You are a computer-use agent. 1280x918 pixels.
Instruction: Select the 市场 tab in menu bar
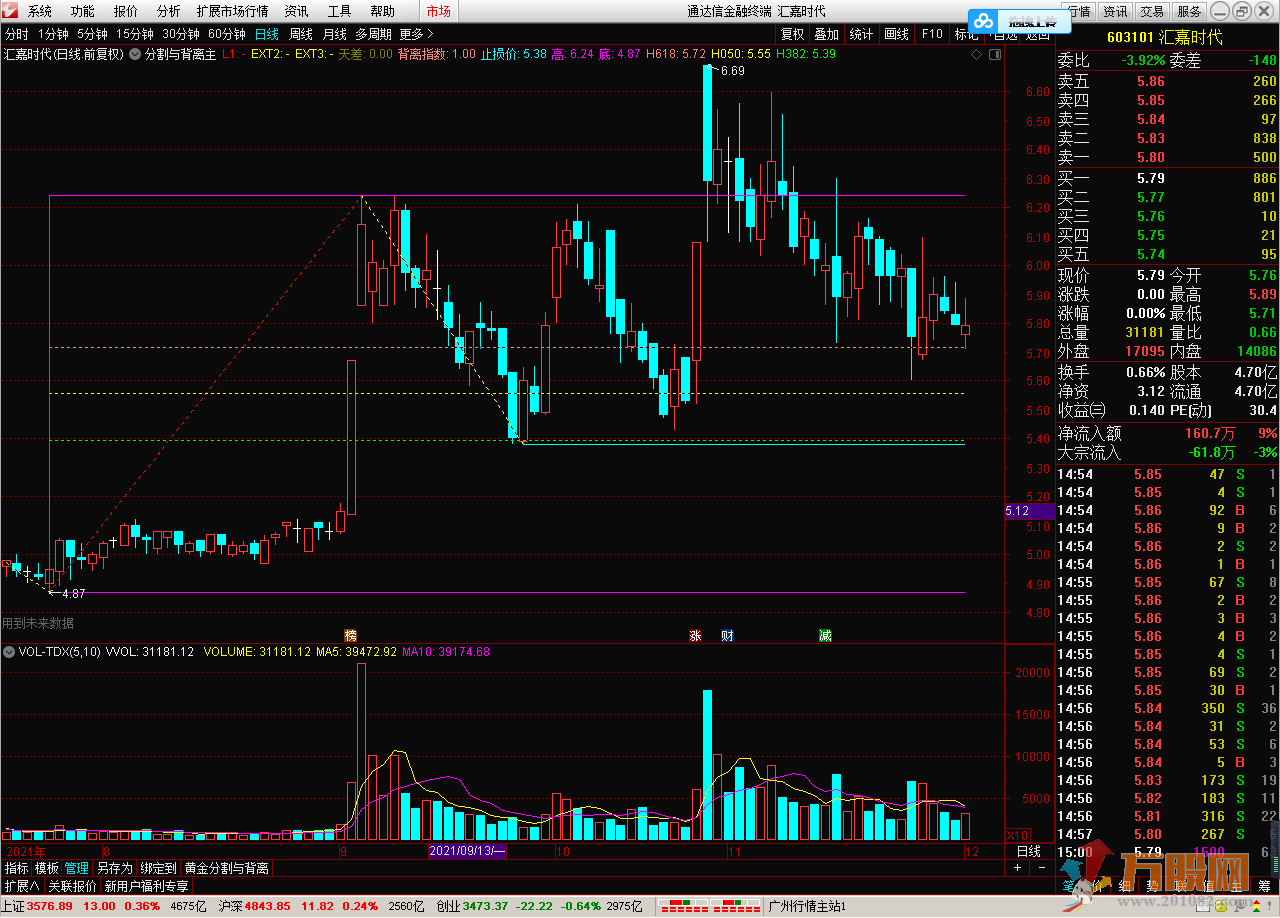(x=438, y=12)
